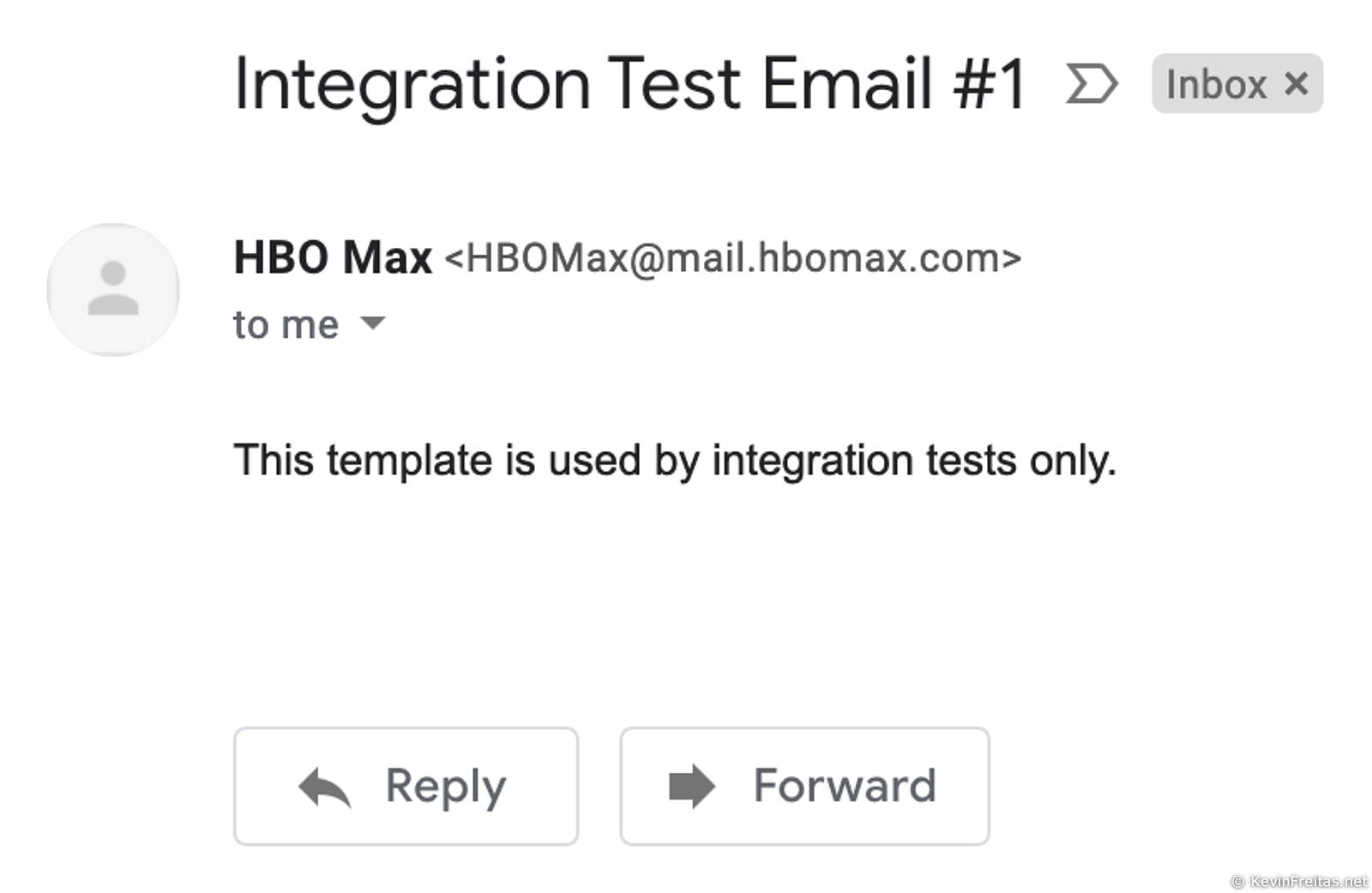Click the HBO Max sender name

pyautogui.click(x=333, y=257)
